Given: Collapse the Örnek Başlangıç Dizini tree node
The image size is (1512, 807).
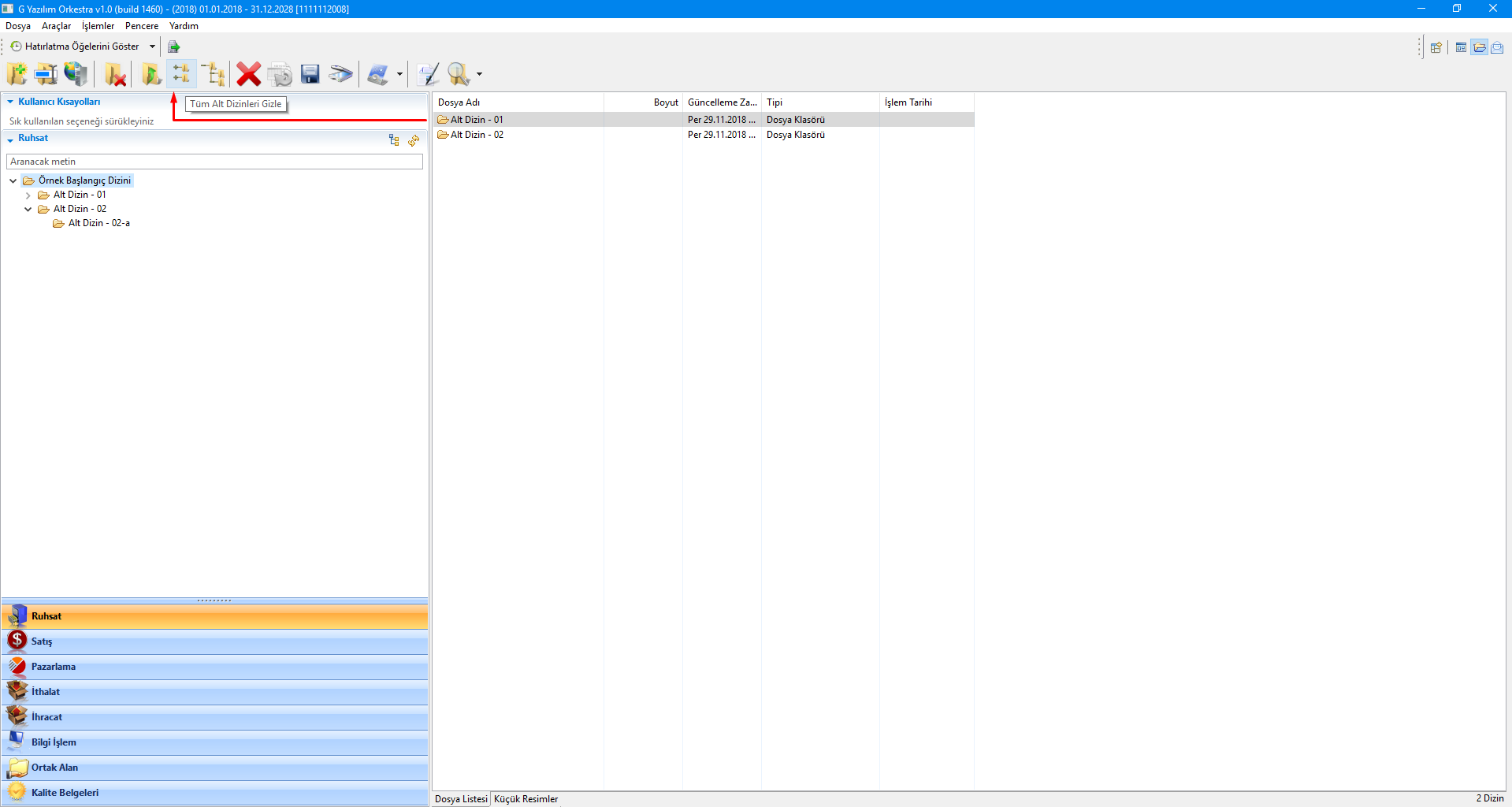Looking at the screenshot, I should click(x=13, y=180).
